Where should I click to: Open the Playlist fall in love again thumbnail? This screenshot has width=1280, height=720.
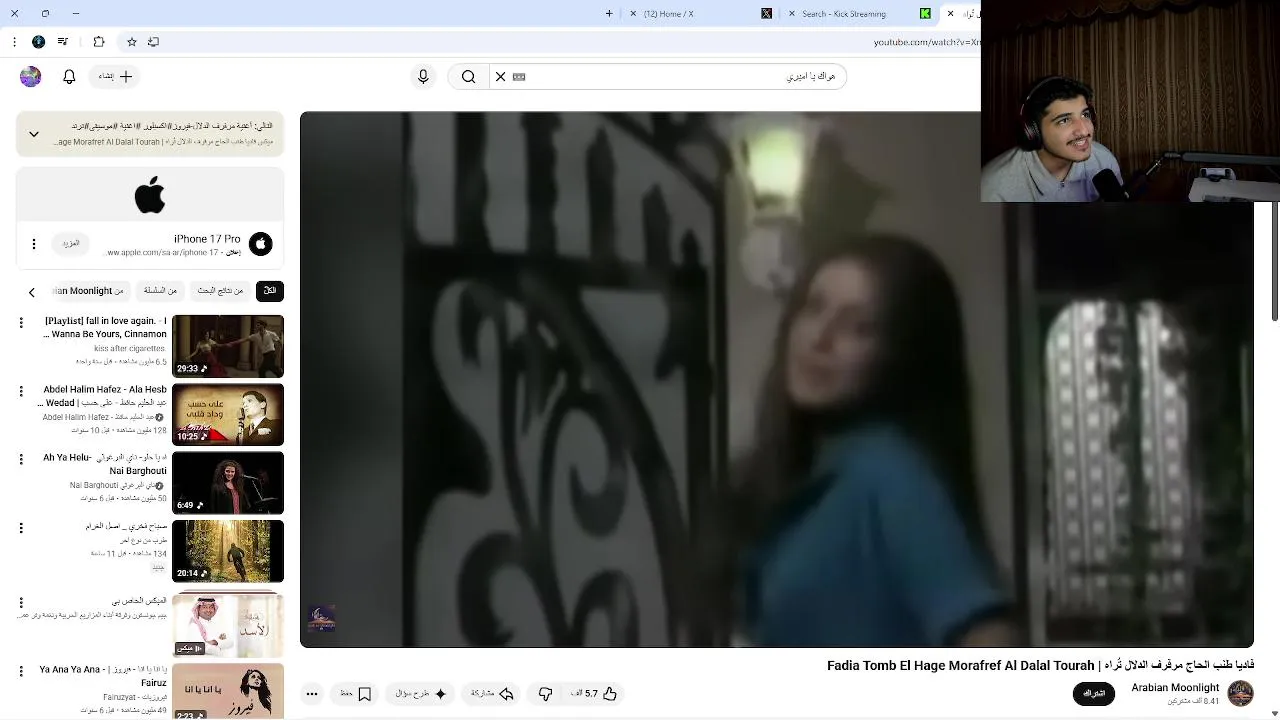pyautogui.click(x=228, y=346)
